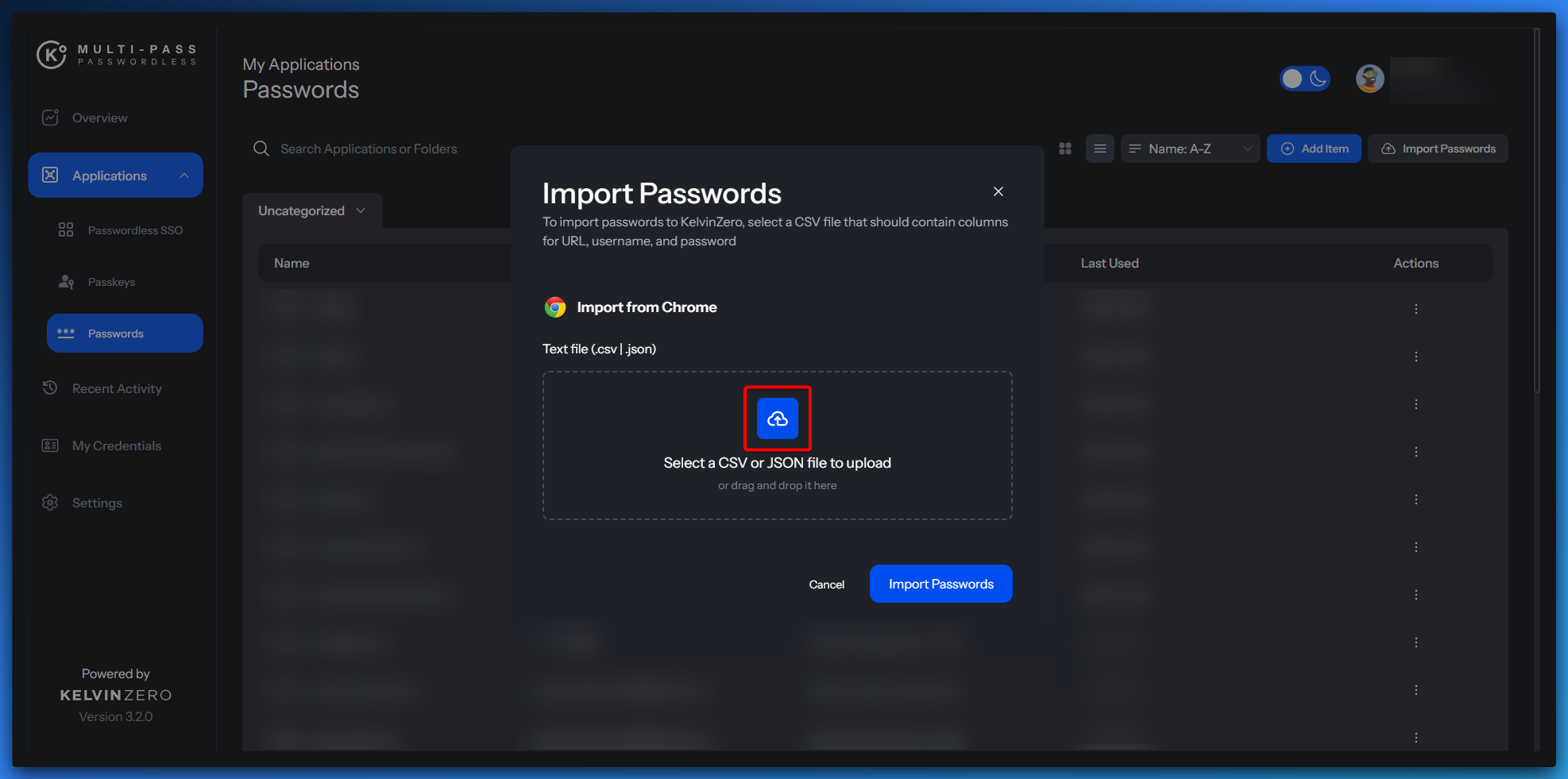This screenshot has height=779, width=1568.
Task: Click the Multi-Pass logo icon
Action: [x=52, y=55]
